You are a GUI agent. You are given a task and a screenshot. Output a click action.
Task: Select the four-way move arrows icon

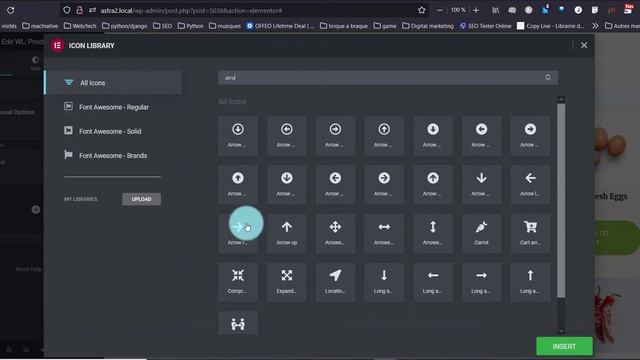[x=335, y=233]
